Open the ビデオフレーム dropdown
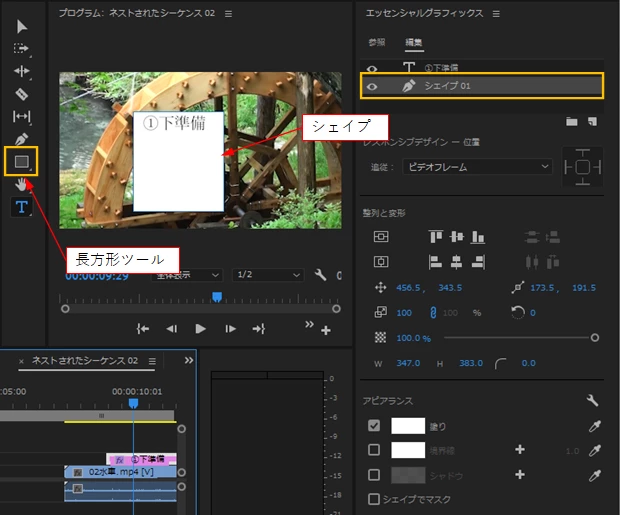620x515 pixels. (477, 167)
